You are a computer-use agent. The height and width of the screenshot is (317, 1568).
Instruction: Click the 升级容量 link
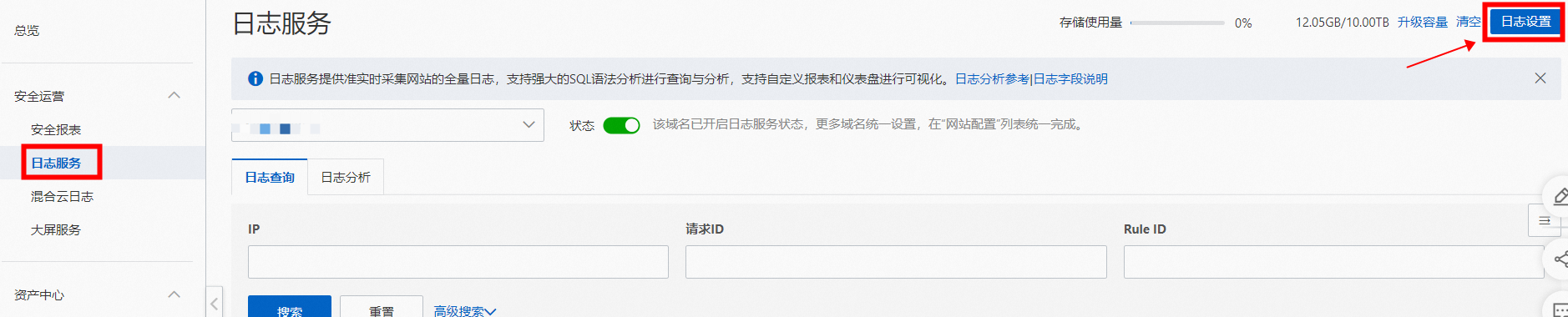click(1422, 22)
